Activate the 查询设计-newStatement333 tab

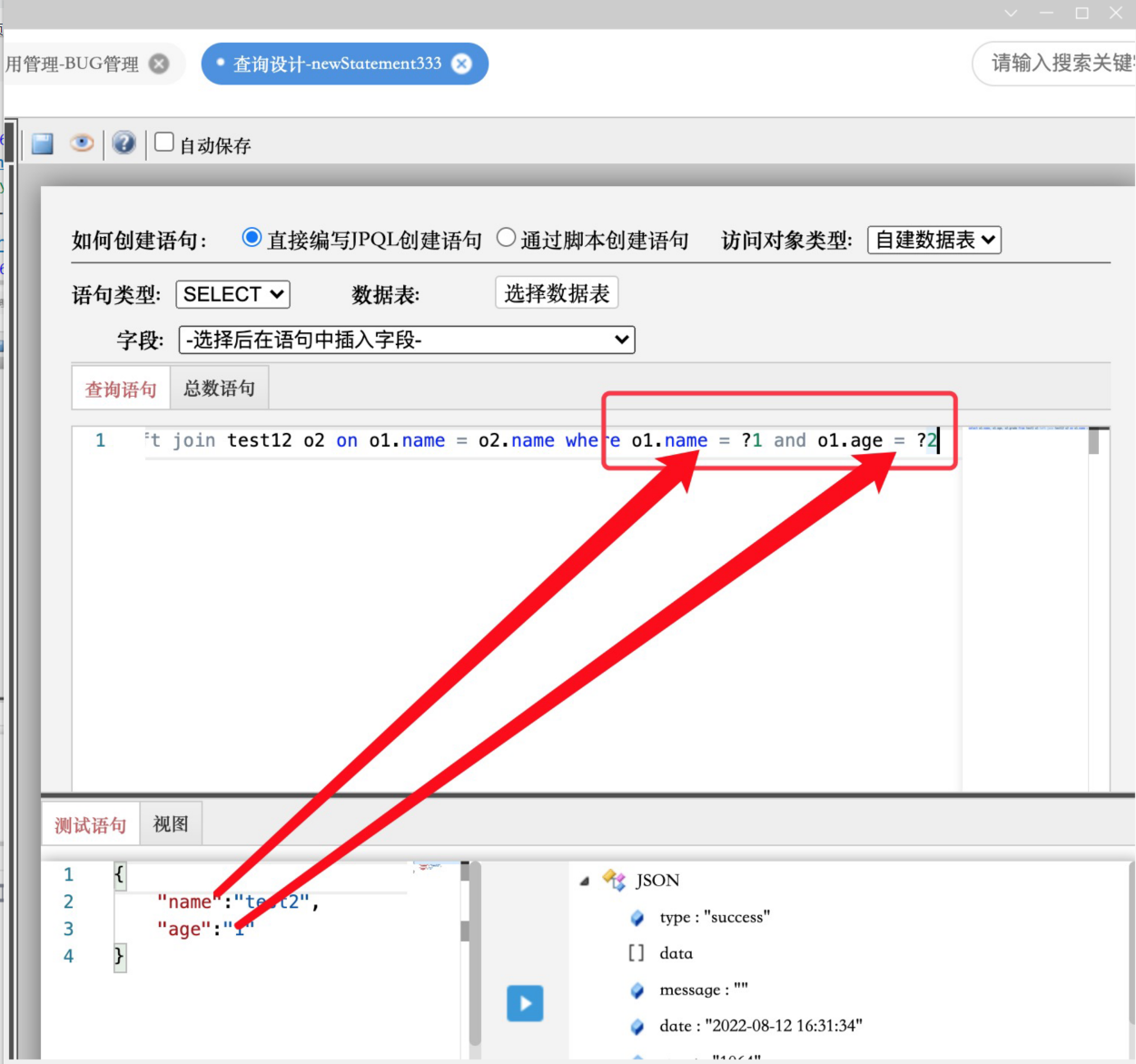pyautogui.click(x=338, y=64)
